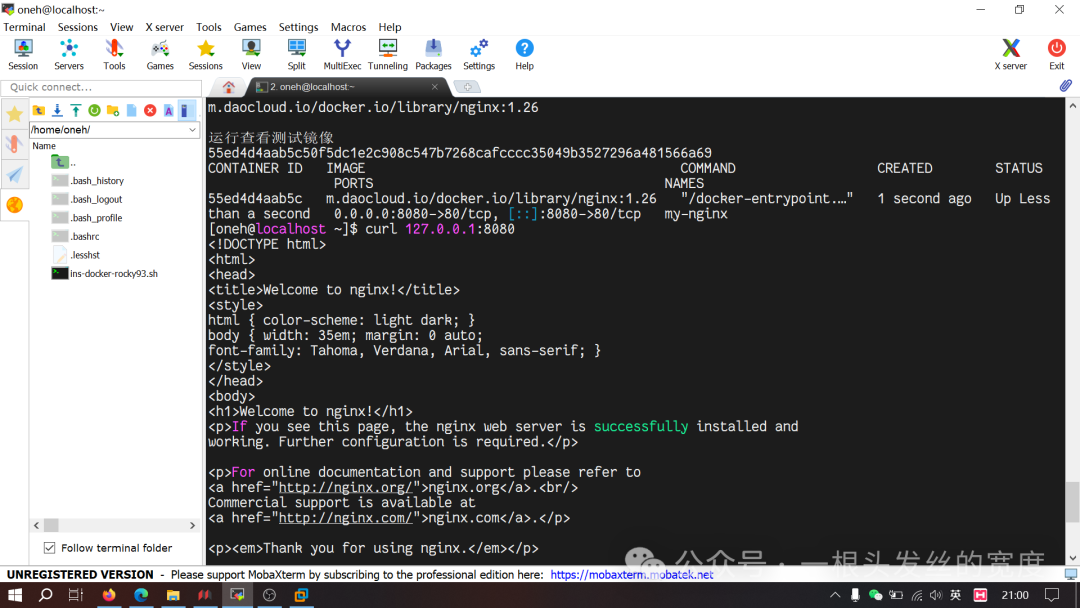This screenshot has width=1080, height=608.
Task: Open the Tools knife sidebar tab
Action: point(14,144)
